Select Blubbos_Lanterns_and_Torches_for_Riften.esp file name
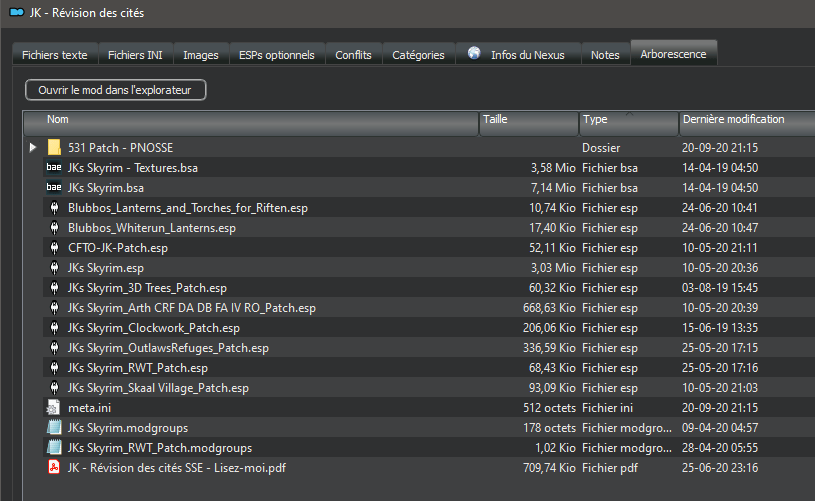Viewport: 815px width, 501px height. pos(188,208)
